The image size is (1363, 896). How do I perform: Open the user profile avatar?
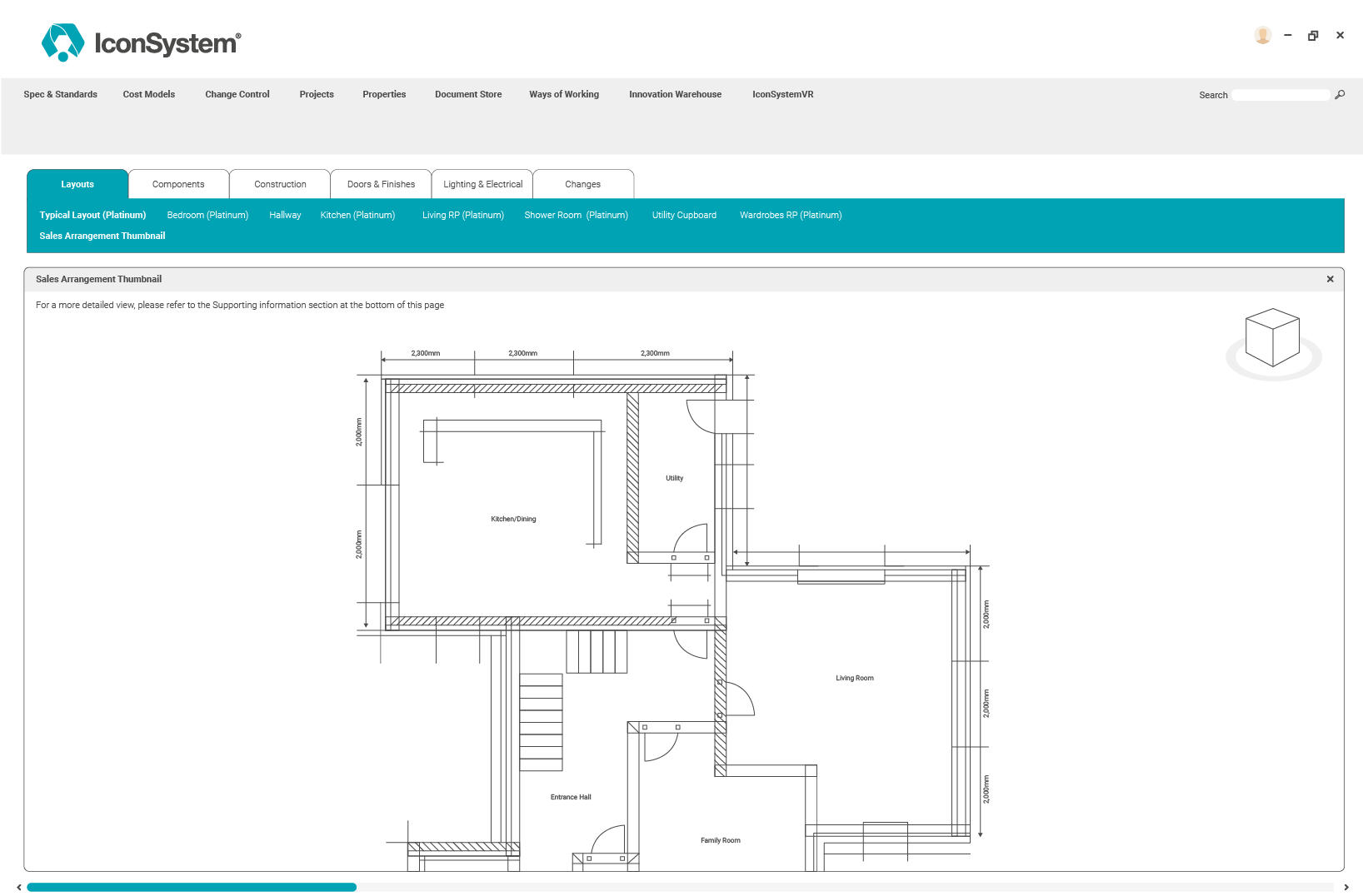[x=1262, y=35]
